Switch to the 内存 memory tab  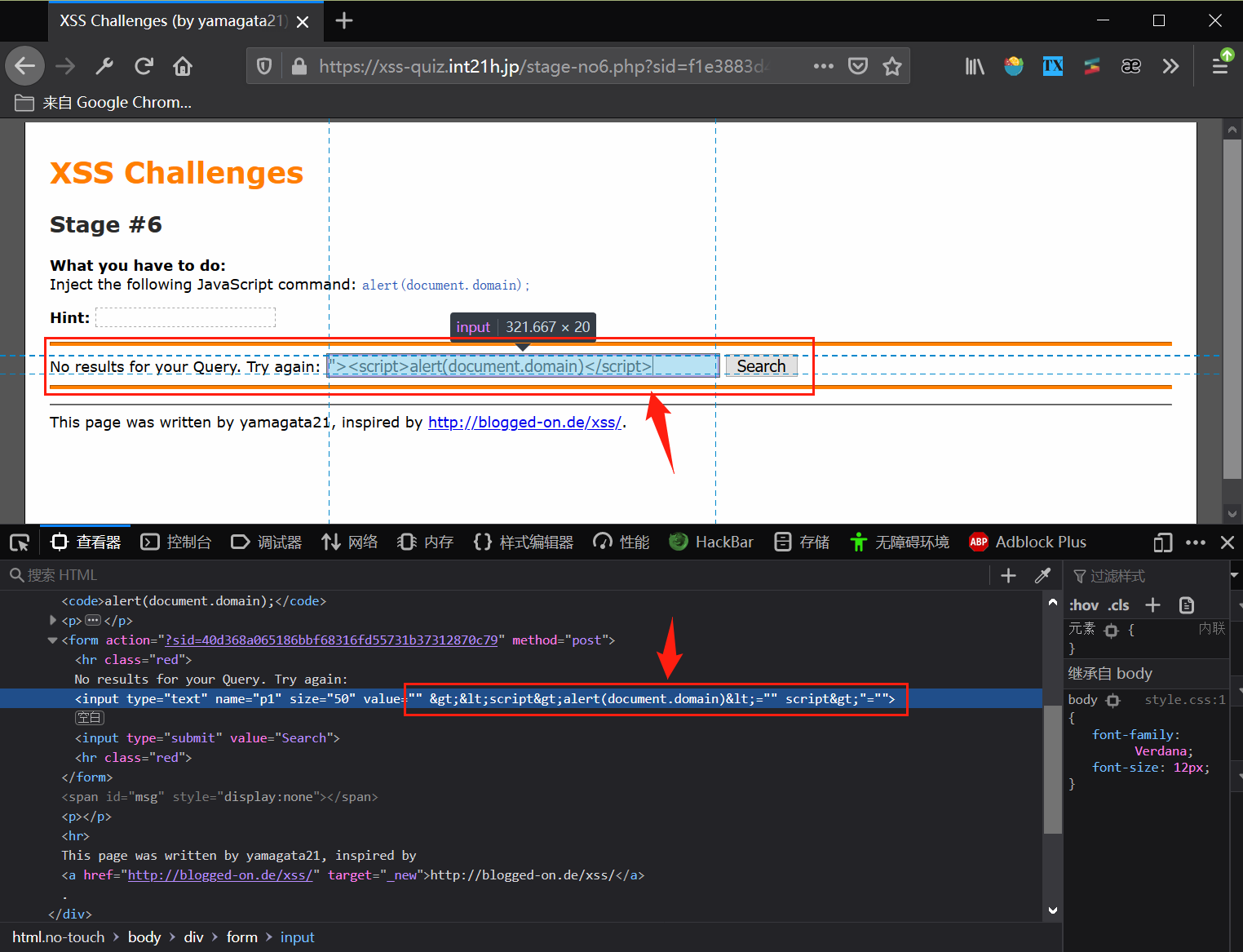coord(426,542)
